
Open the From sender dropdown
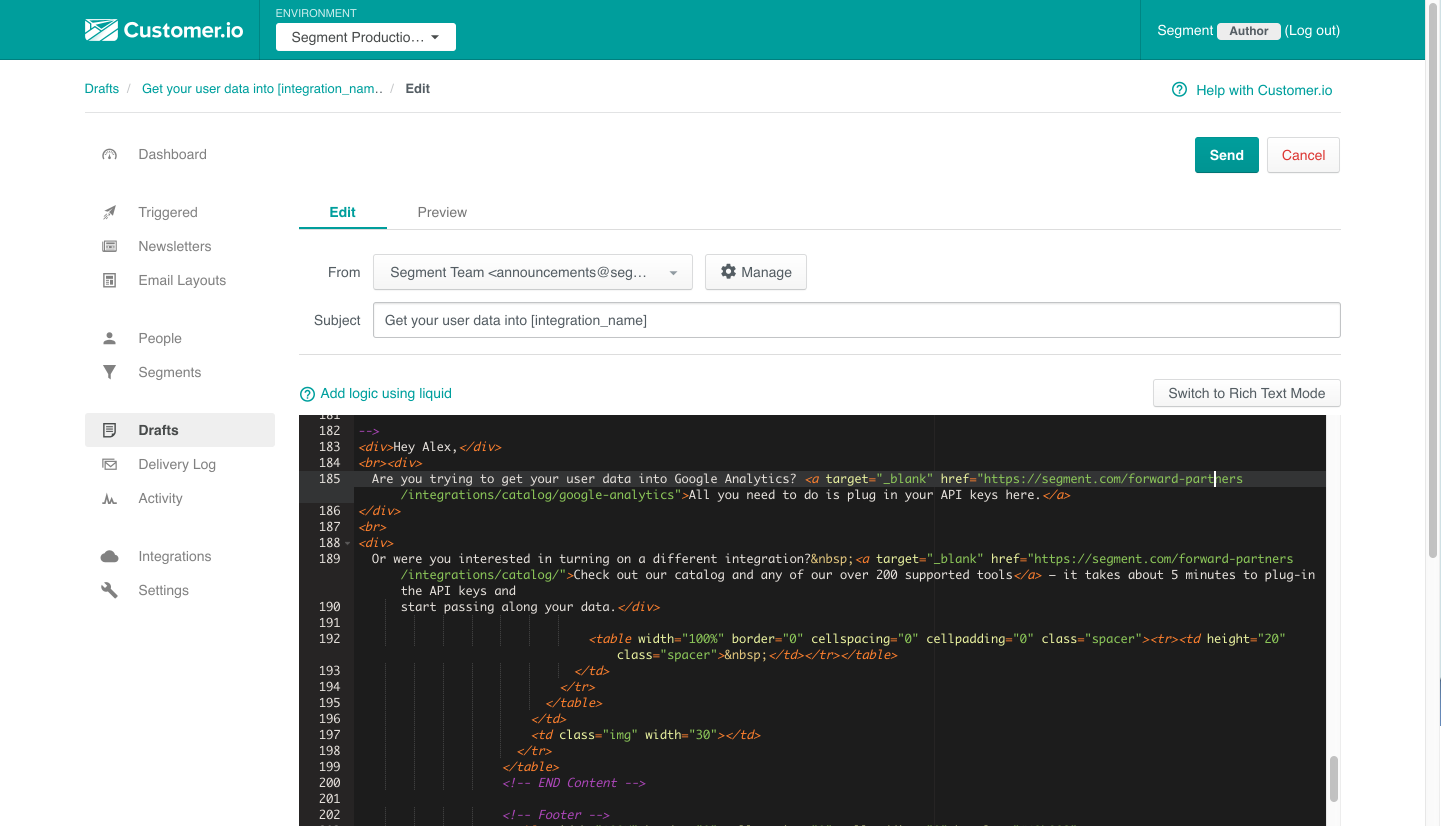pos(533,272)
